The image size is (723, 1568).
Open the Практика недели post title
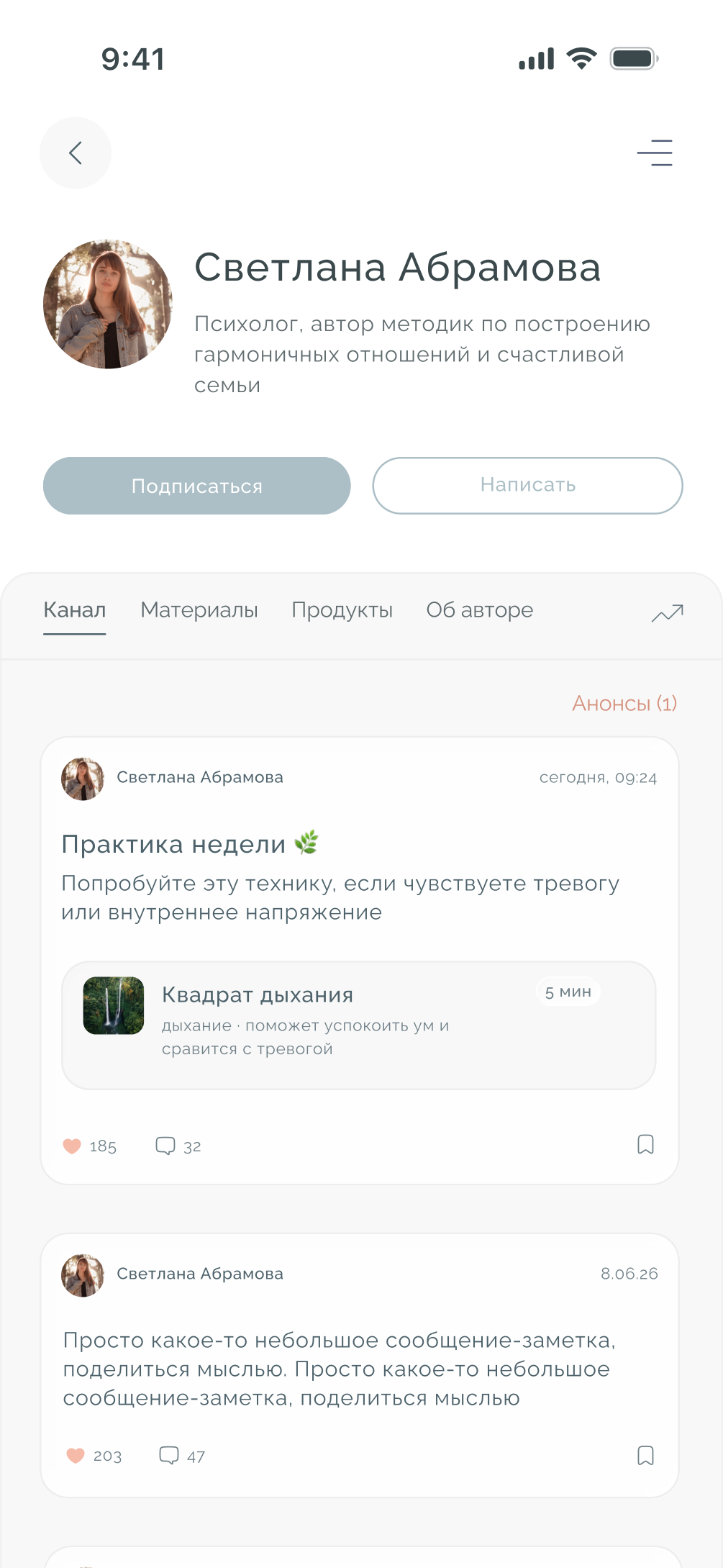[191, 843]
